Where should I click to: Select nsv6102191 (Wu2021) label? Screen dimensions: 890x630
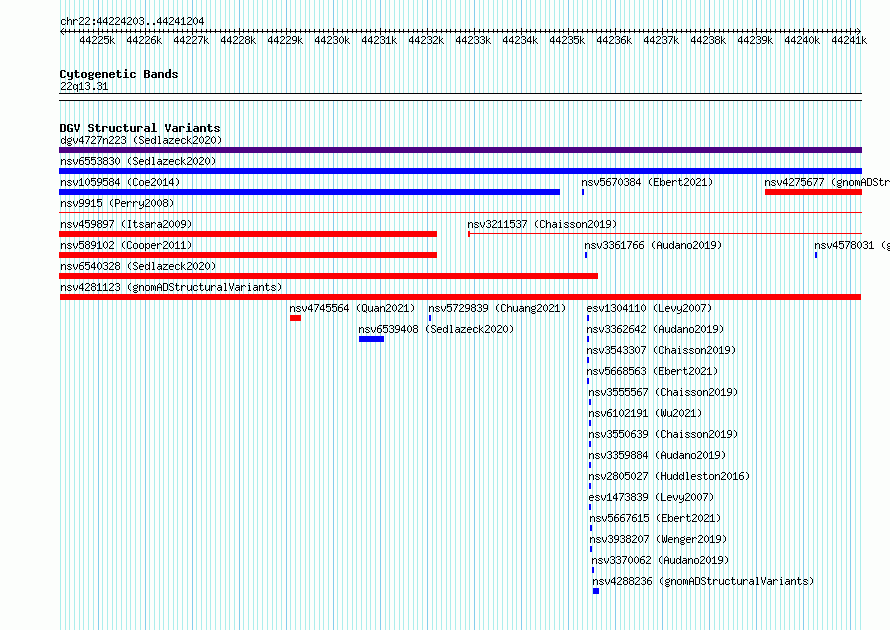click(x=645, y=413)
